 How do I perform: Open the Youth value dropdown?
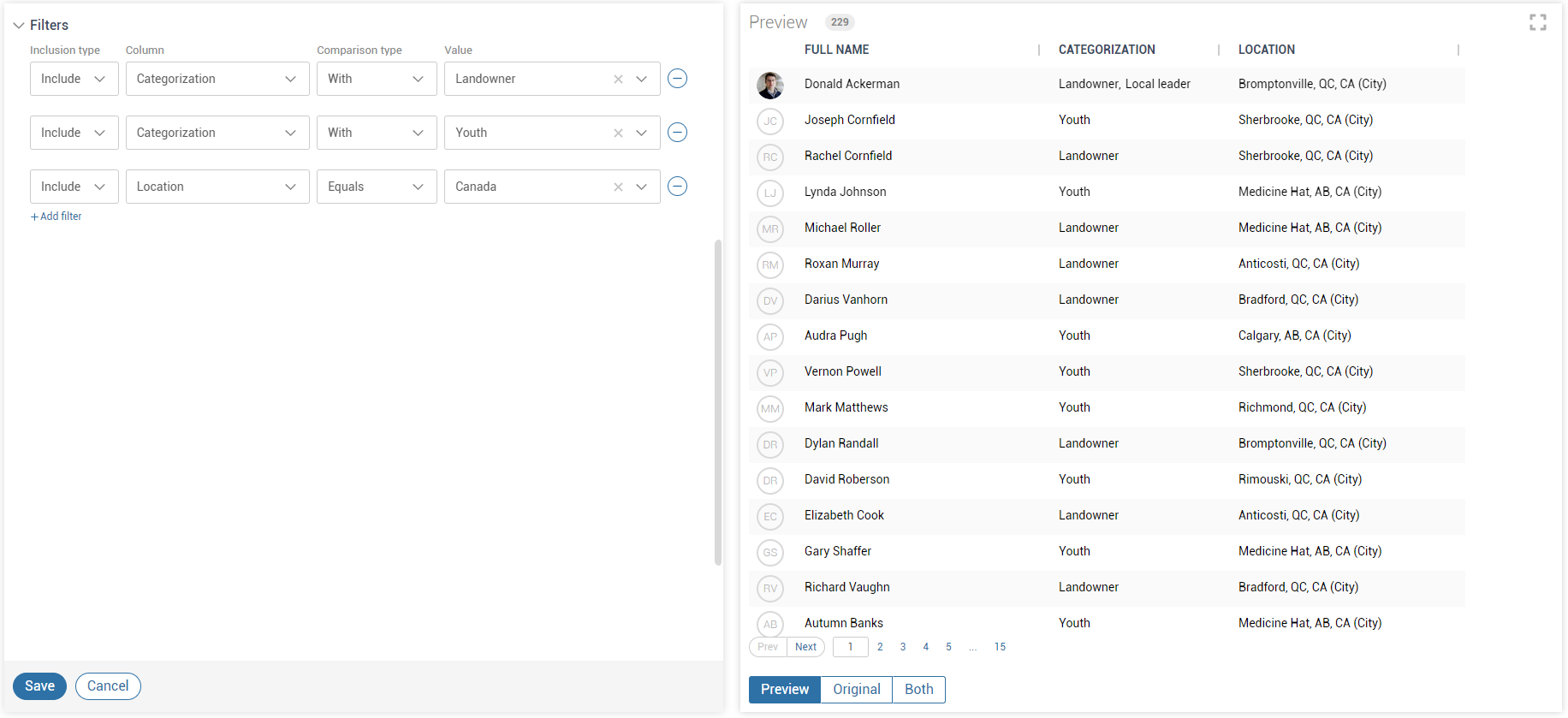[641, 133]
